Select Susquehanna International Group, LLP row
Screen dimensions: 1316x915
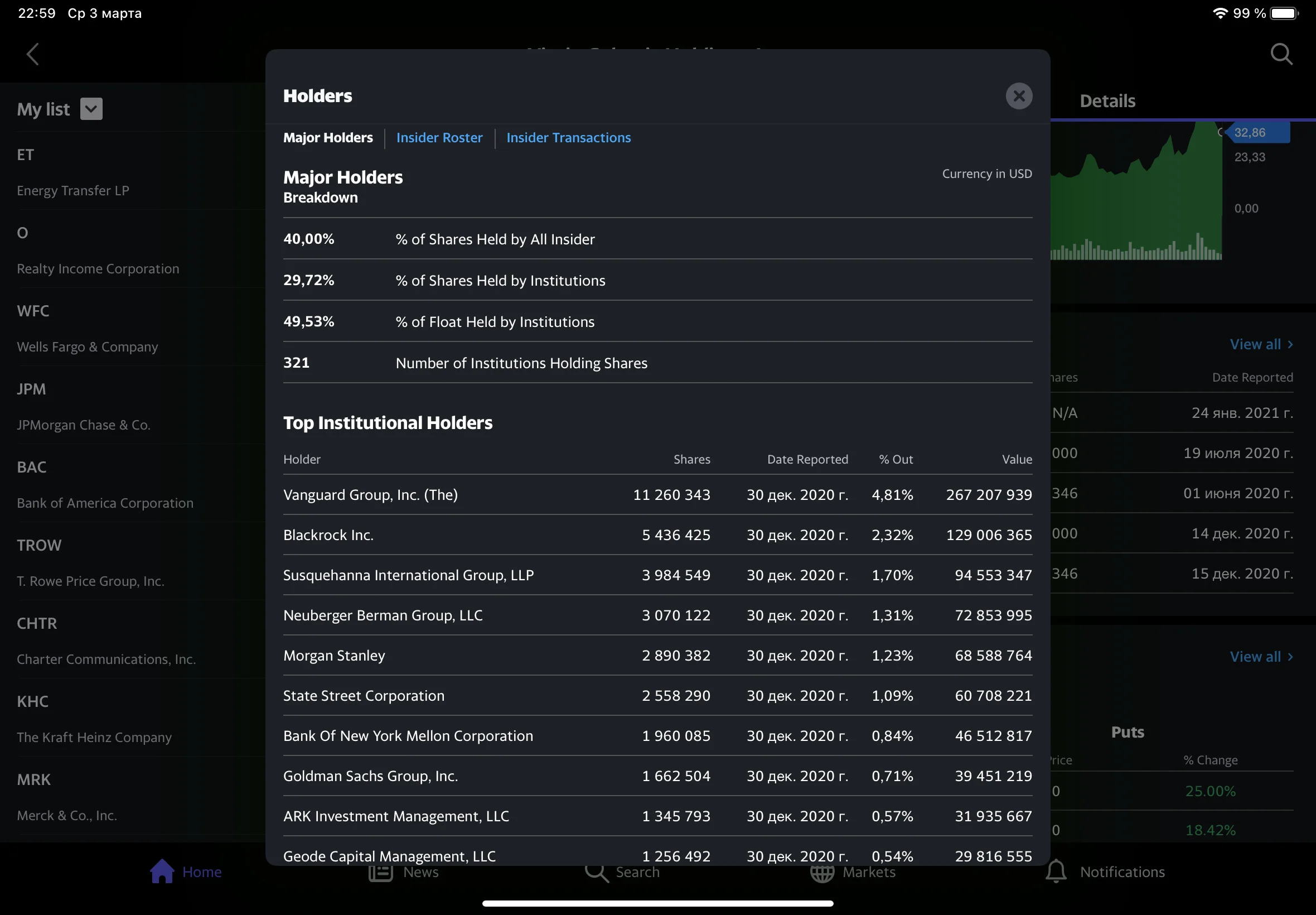coord(657,575)
